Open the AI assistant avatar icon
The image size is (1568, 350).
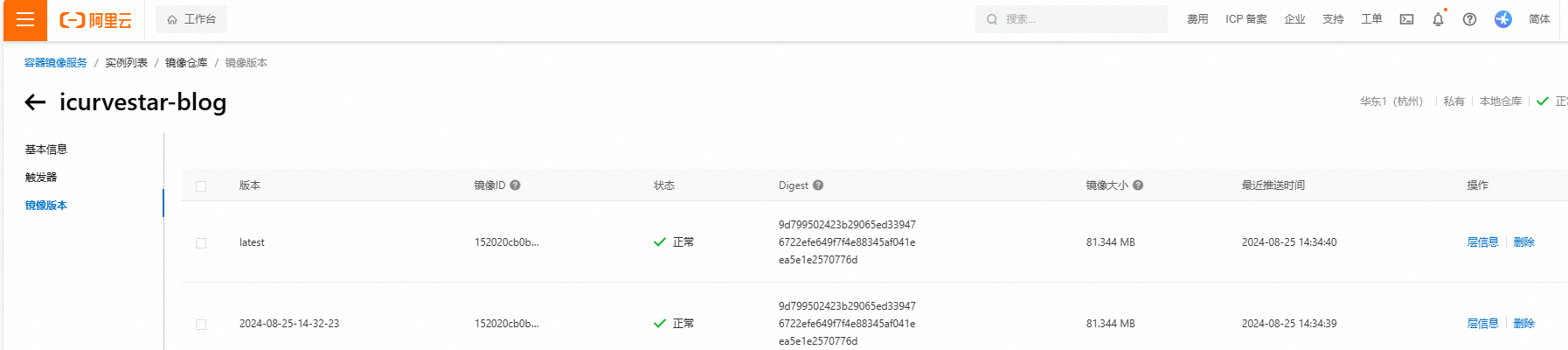pyautogui.click(x=1502, y=19)
